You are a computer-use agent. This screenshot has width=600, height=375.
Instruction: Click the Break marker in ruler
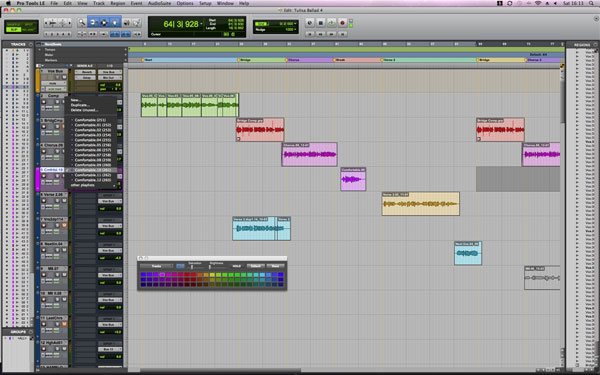coord(339,60)
